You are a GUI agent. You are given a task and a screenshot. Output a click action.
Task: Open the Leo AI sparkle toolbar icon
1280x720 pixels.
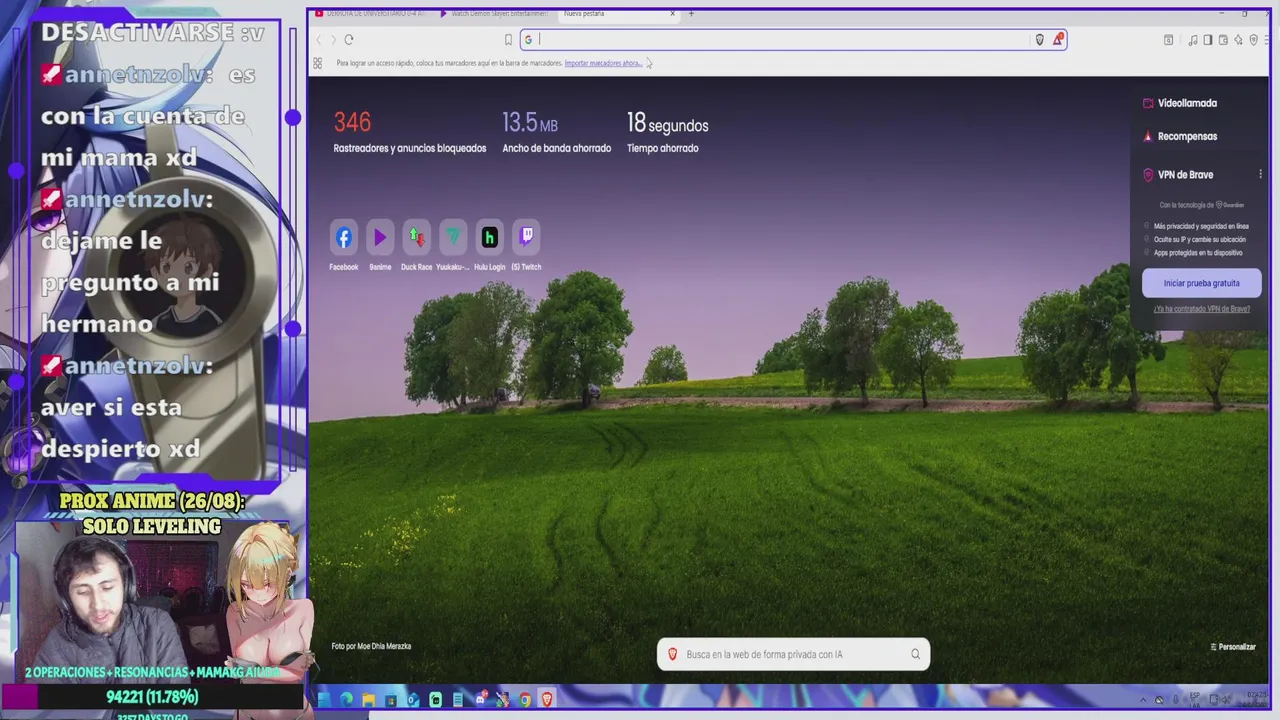(x=1238, y=40)
